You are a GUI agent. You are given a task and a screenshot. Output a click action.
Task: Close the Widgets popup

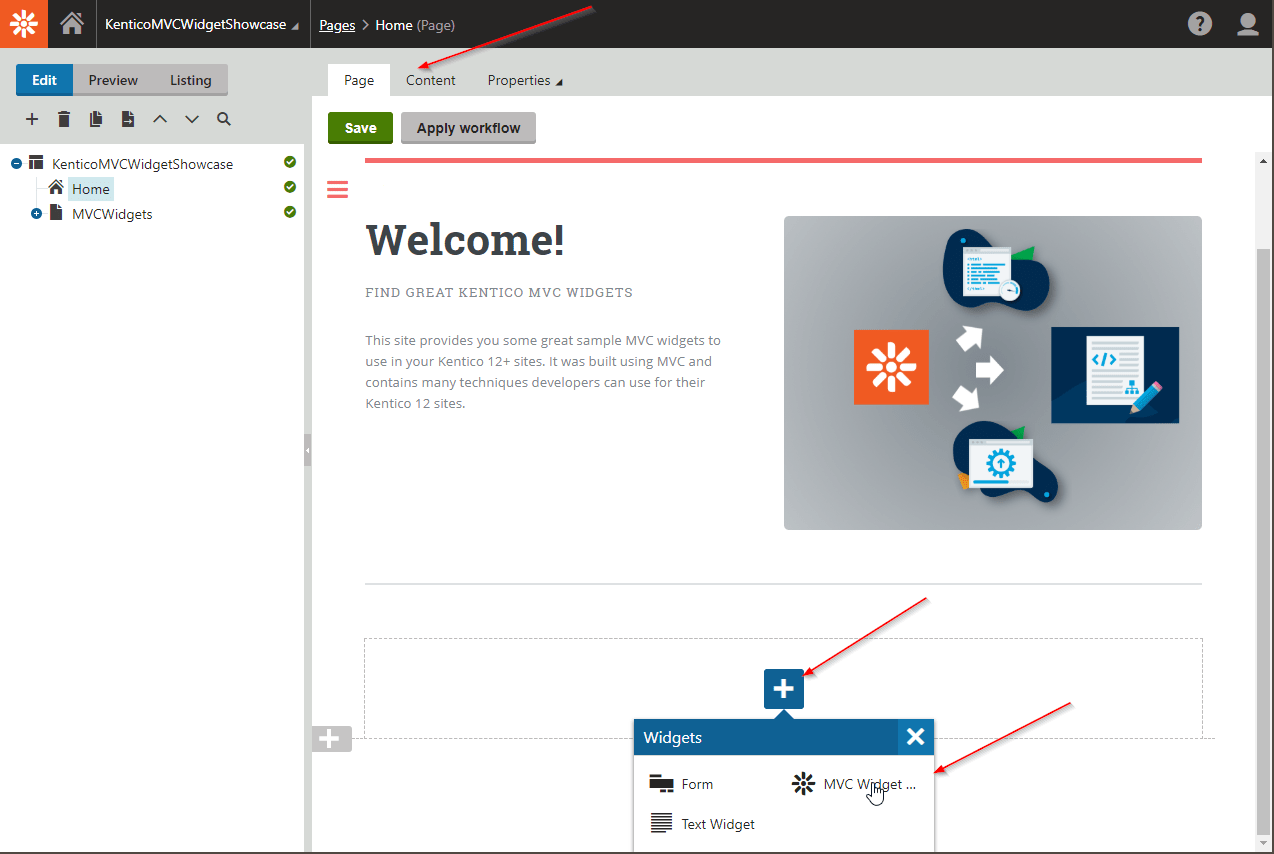(915, 737)
